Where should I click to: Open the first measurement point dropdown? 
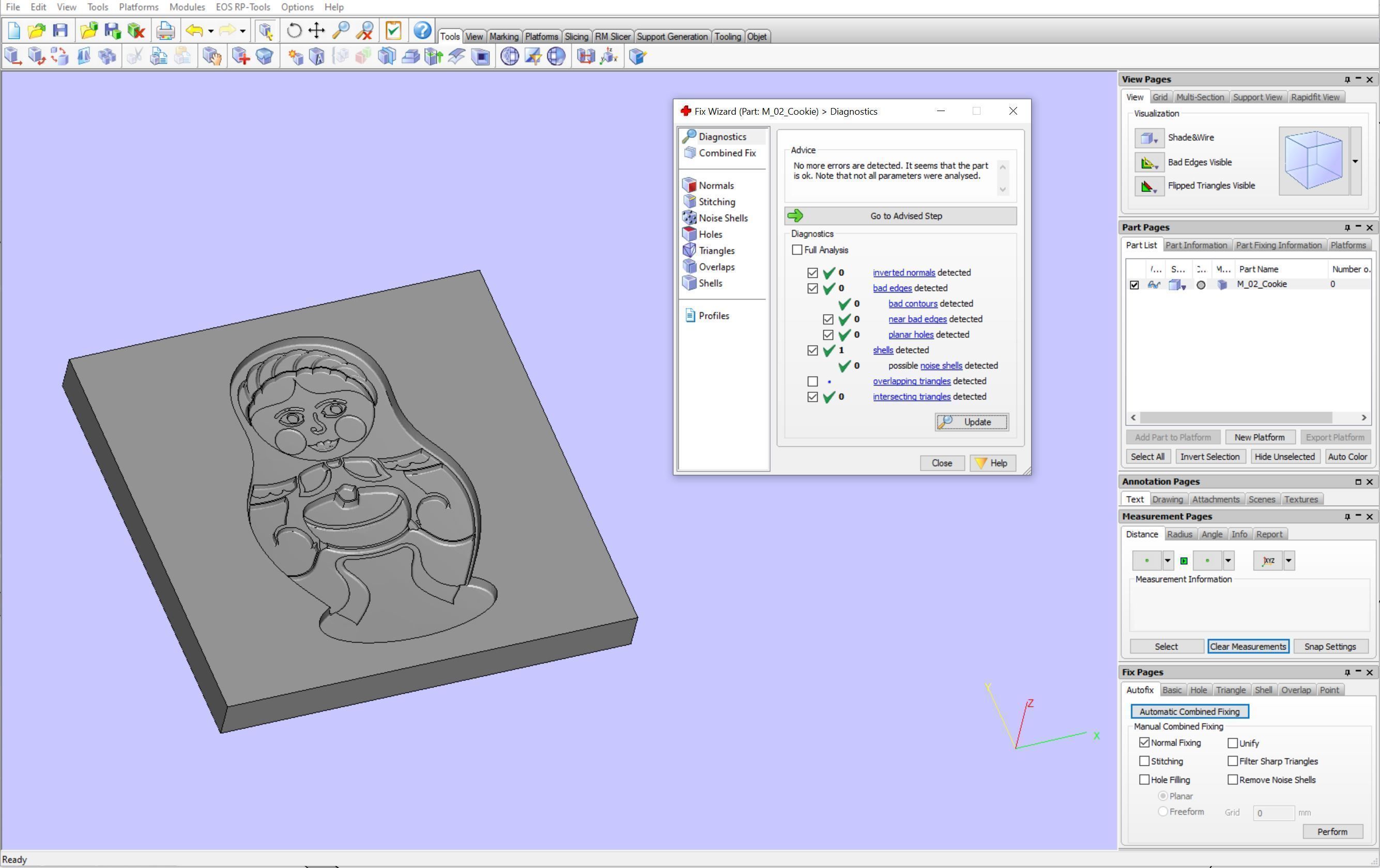point(1168,561)
